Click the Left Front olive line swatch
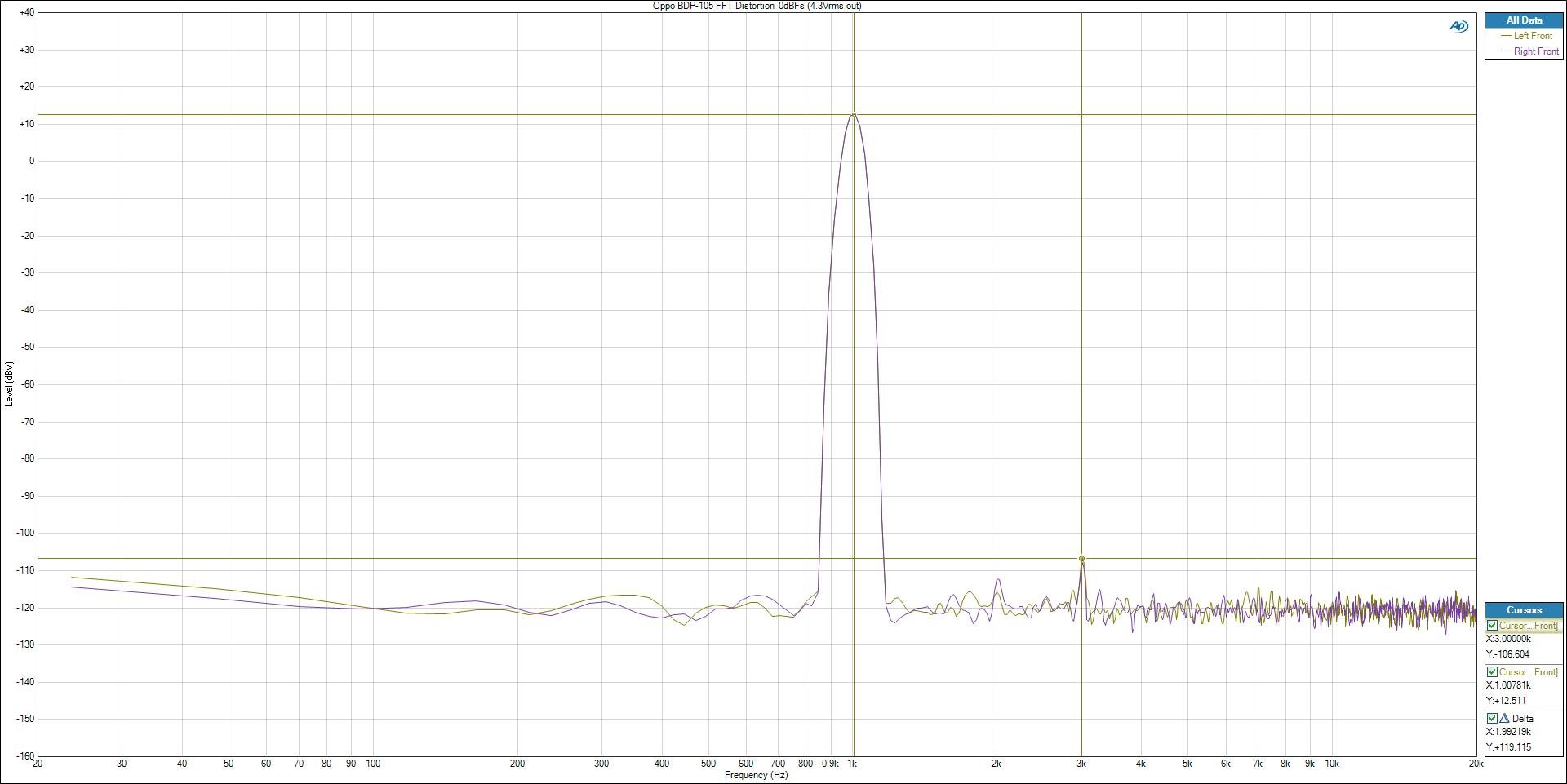The image size is (1567, 784). click(x=1506, y=36)
